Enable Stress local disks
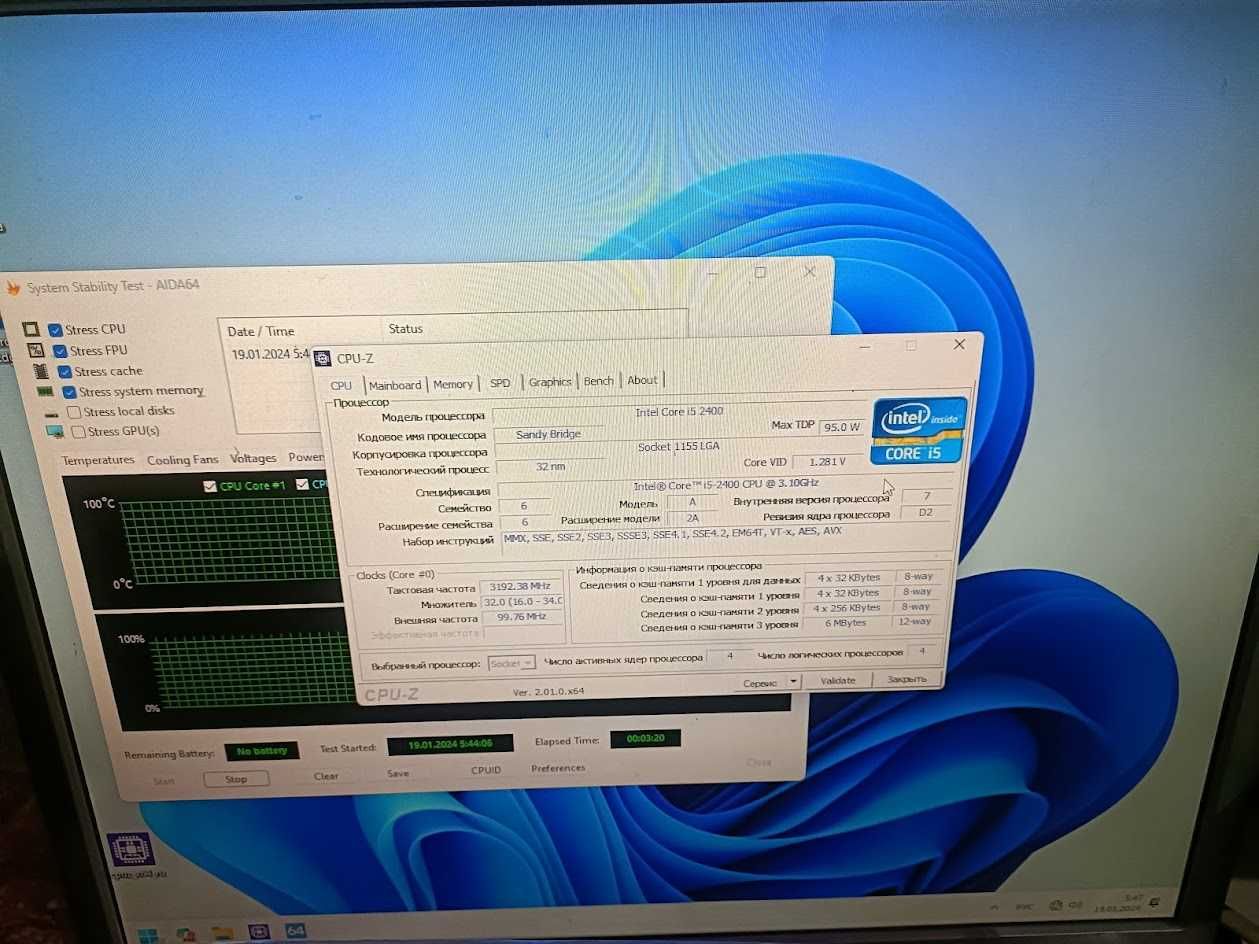Viewport: 1259px width, 944px height. (x=74, y=411)
